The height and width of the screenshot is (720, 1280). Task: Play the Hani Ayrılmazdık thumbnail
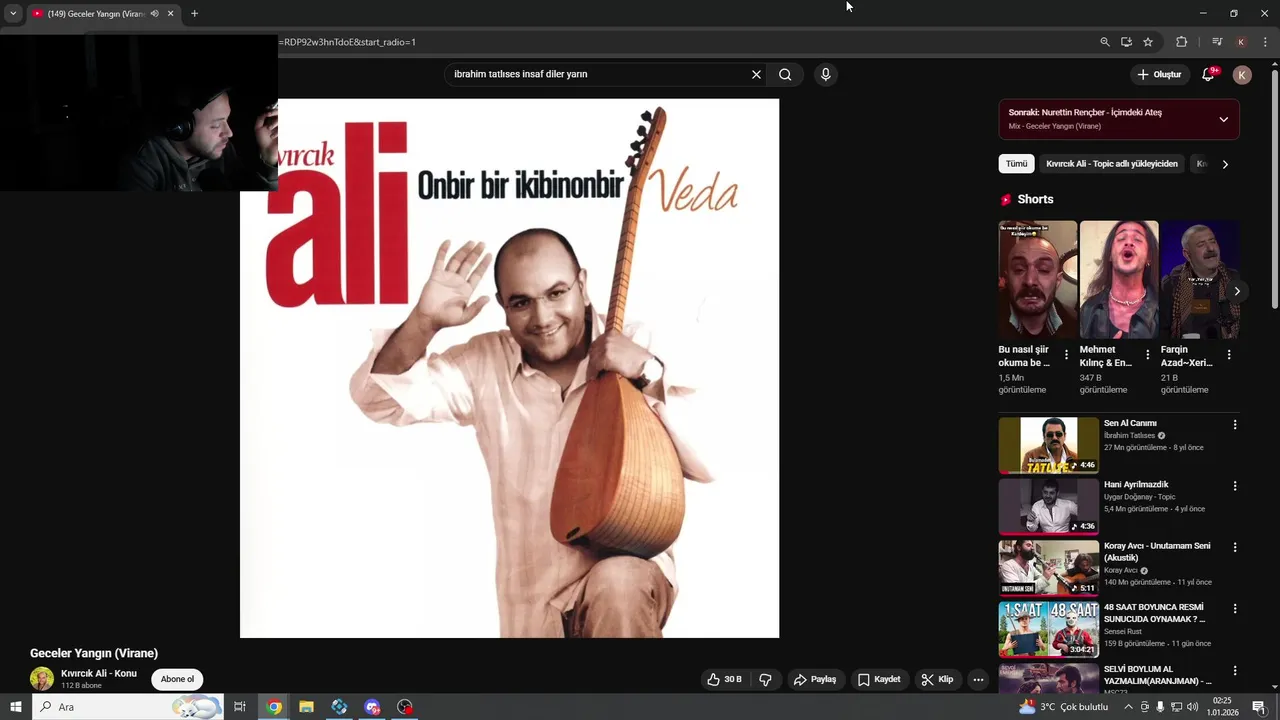(x=1048, y=506)
